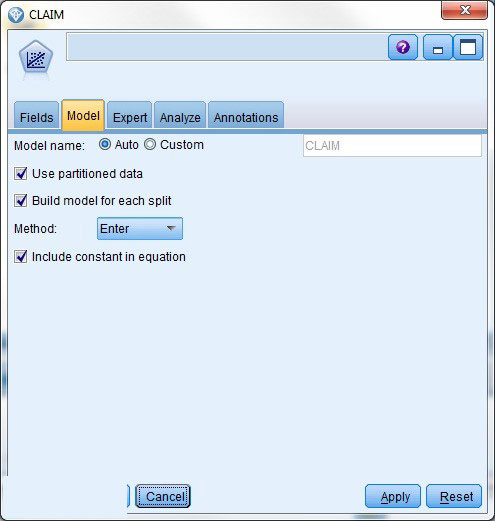Switch to the Fields tab
The image size is (495, 521).
coord(36,115)
